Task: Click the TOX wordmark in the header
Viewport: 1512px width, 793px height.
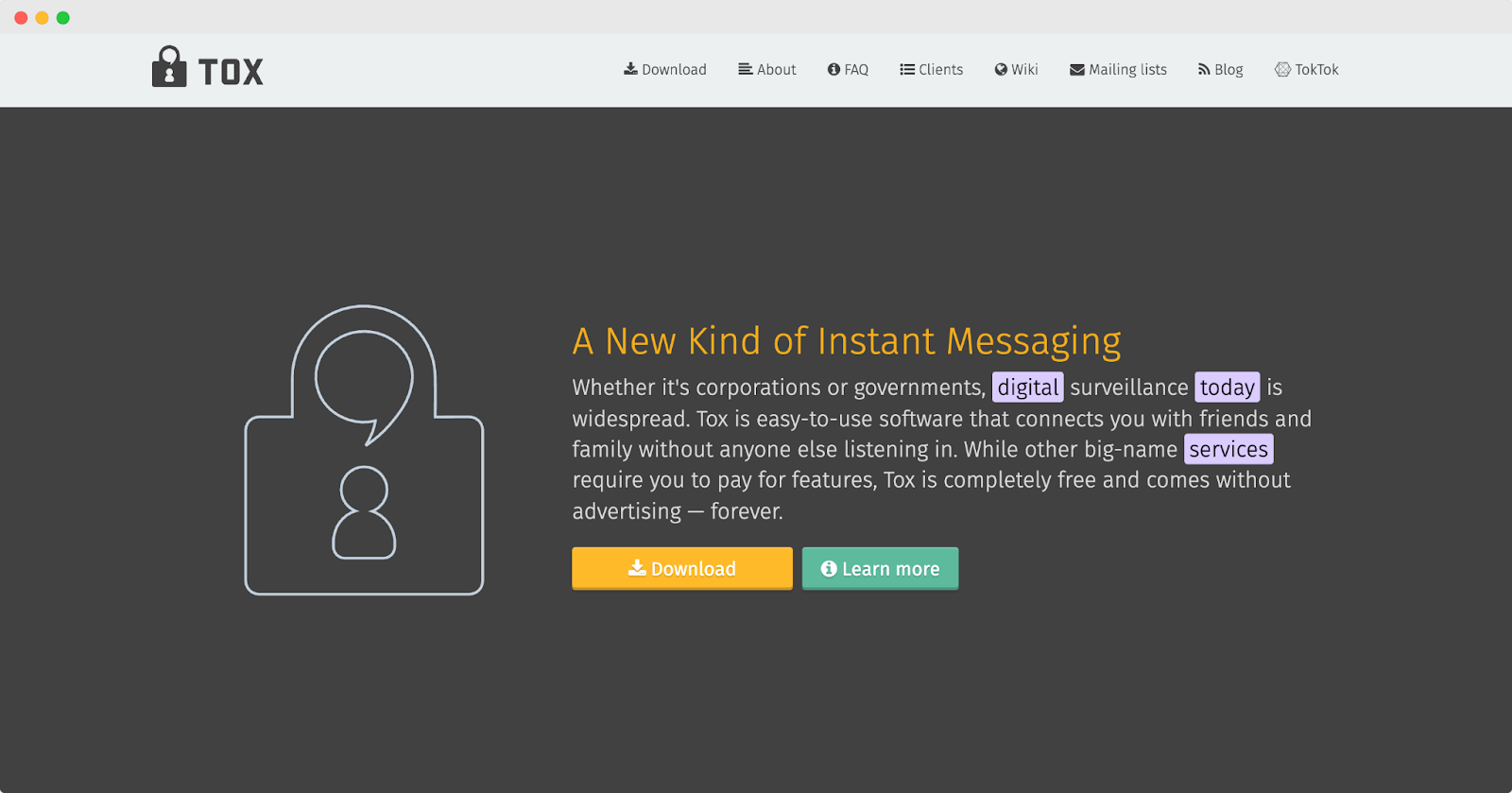Action: pos(231,72)
